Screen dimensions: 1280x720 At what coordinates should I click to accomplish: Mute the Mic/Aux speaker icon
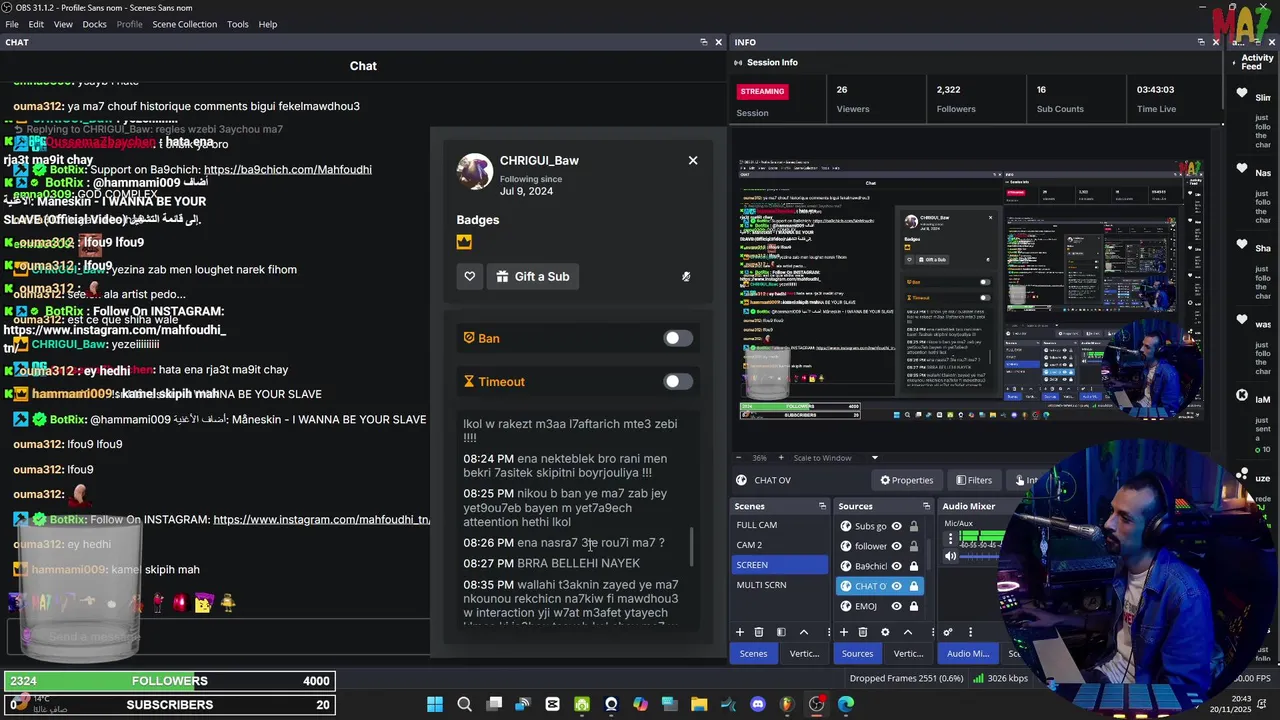(951, 556)
